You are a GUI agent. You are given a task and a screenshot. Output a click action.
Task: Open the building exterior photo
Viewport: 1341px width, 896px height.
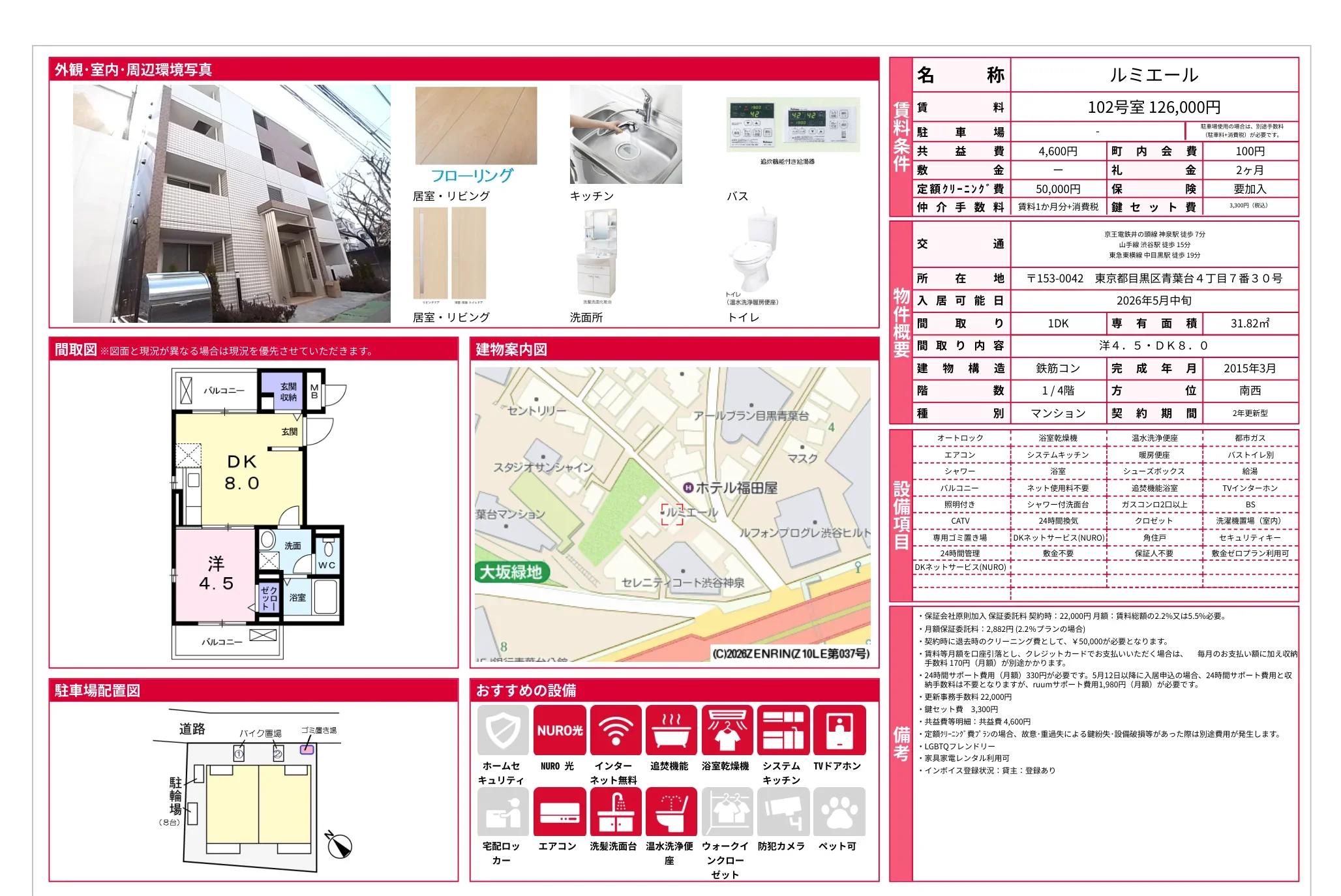click(232, 203)
